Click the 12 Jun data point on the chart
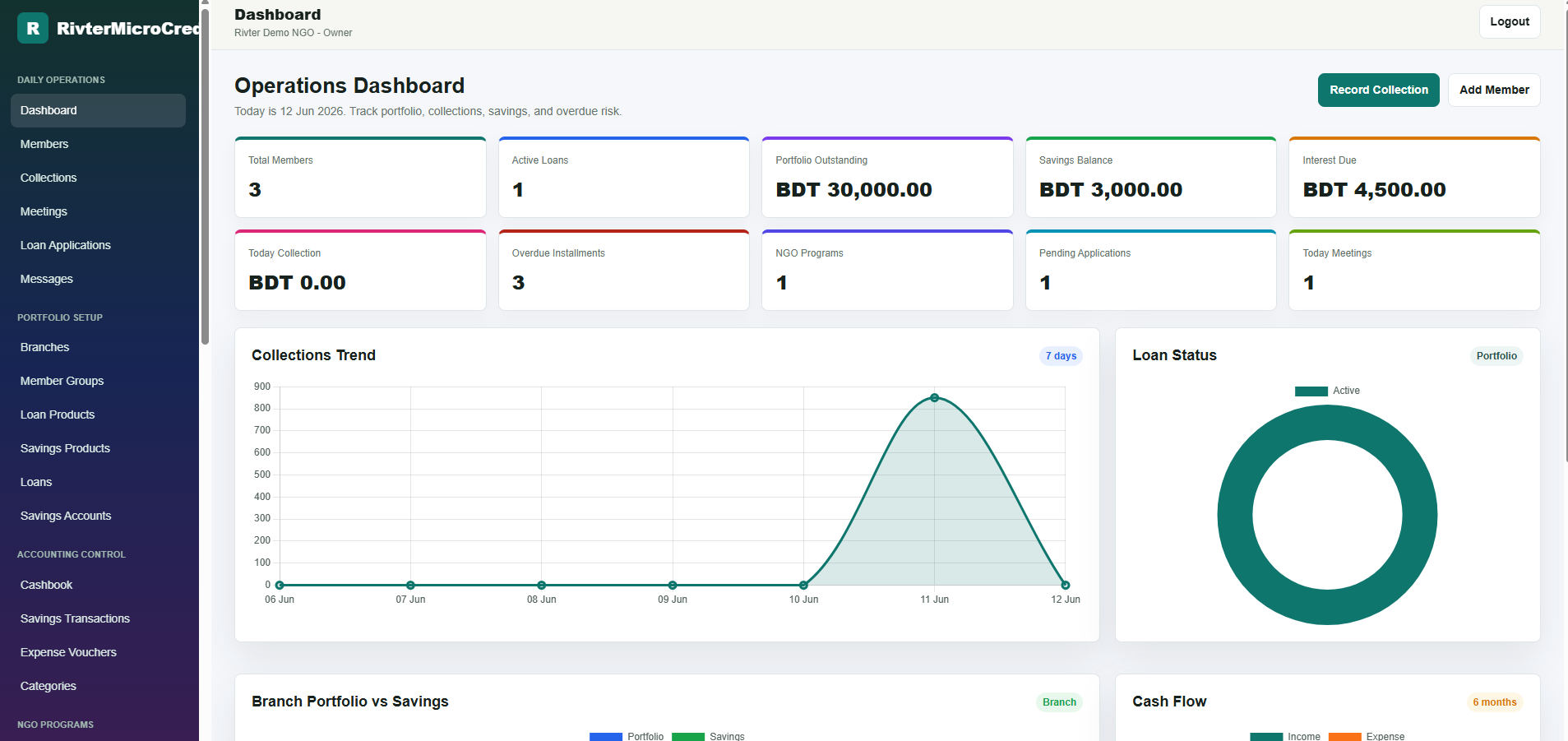The width and height of the screenshot is (1568, 741). click(1066, 586)
